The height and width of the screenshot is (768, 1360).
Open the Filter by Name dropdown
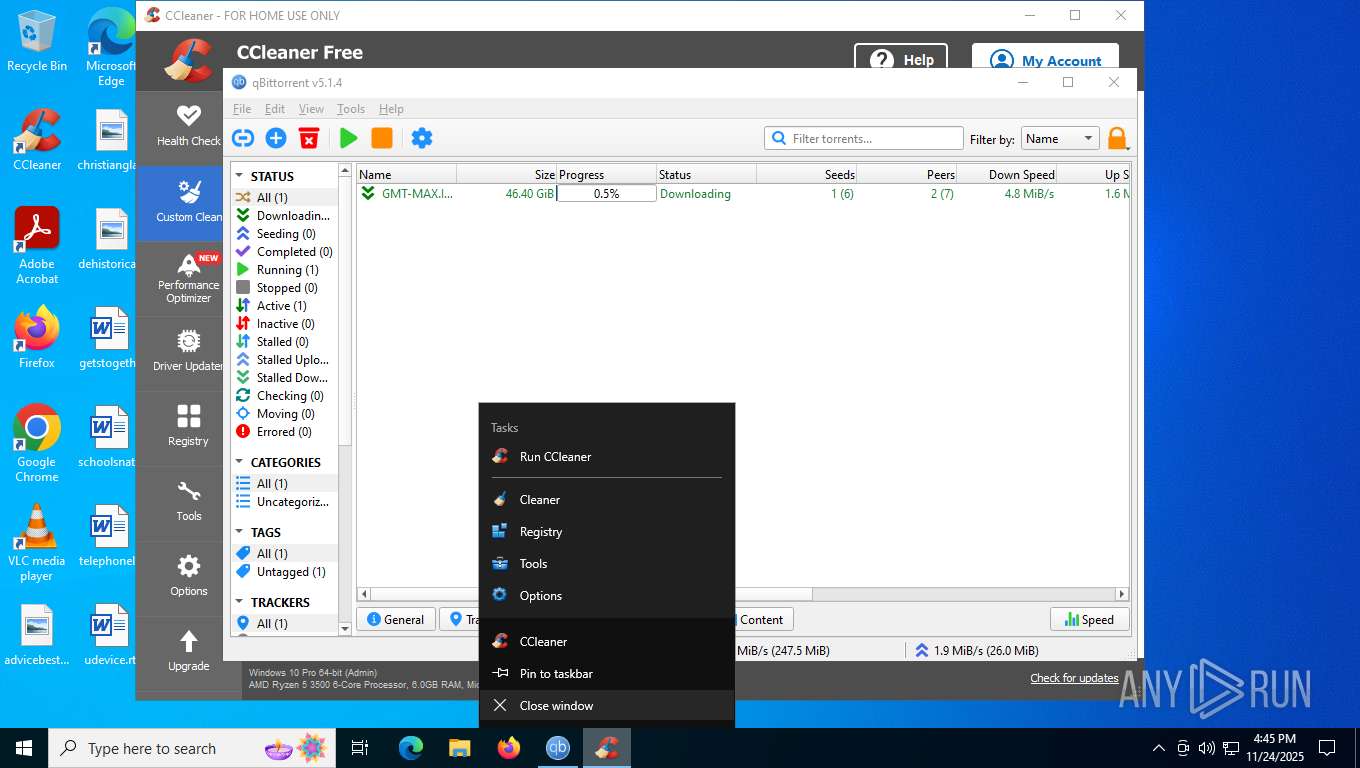[x=1060, y=139]
